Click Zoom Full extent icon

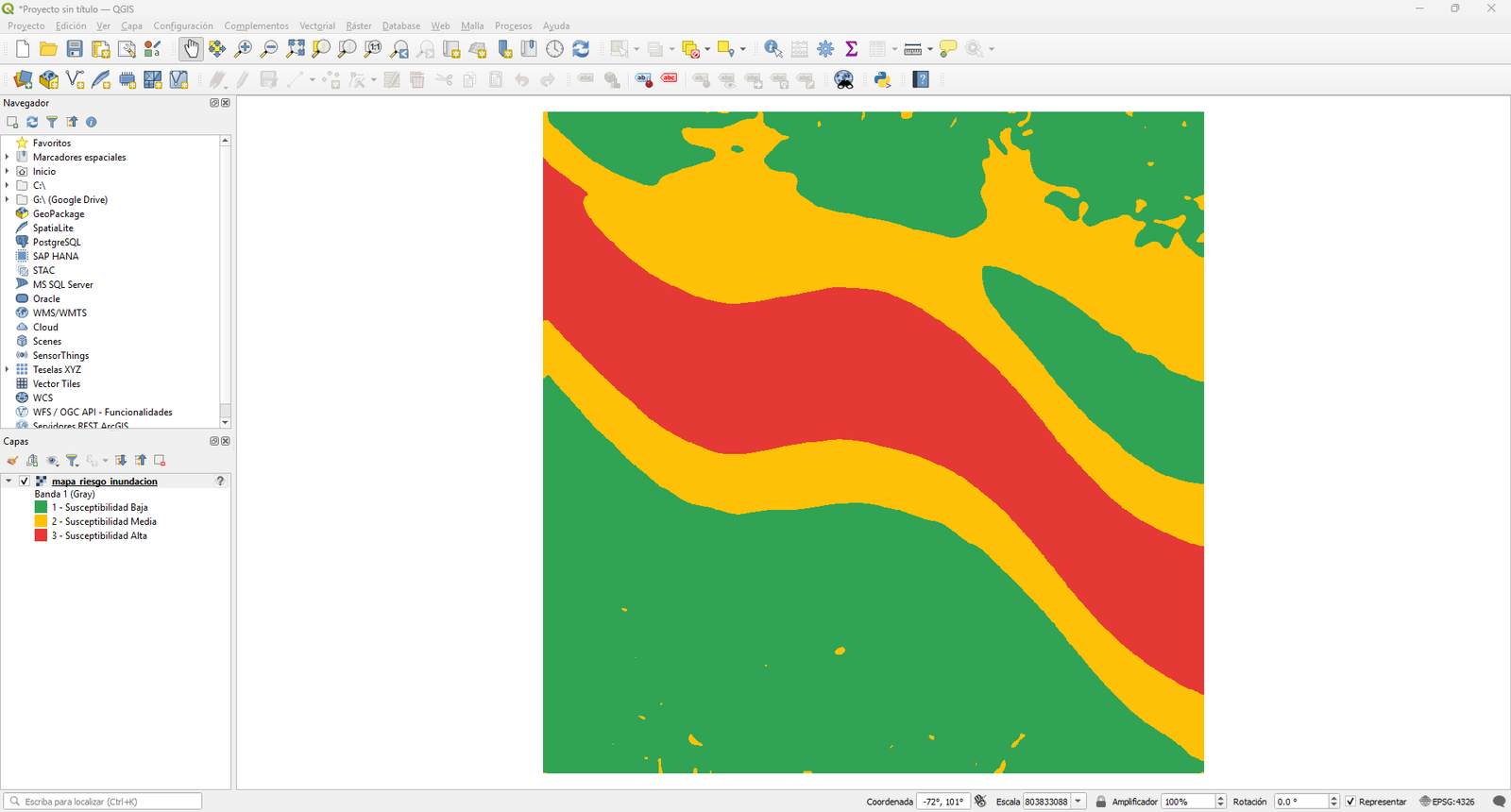(296, 49)
